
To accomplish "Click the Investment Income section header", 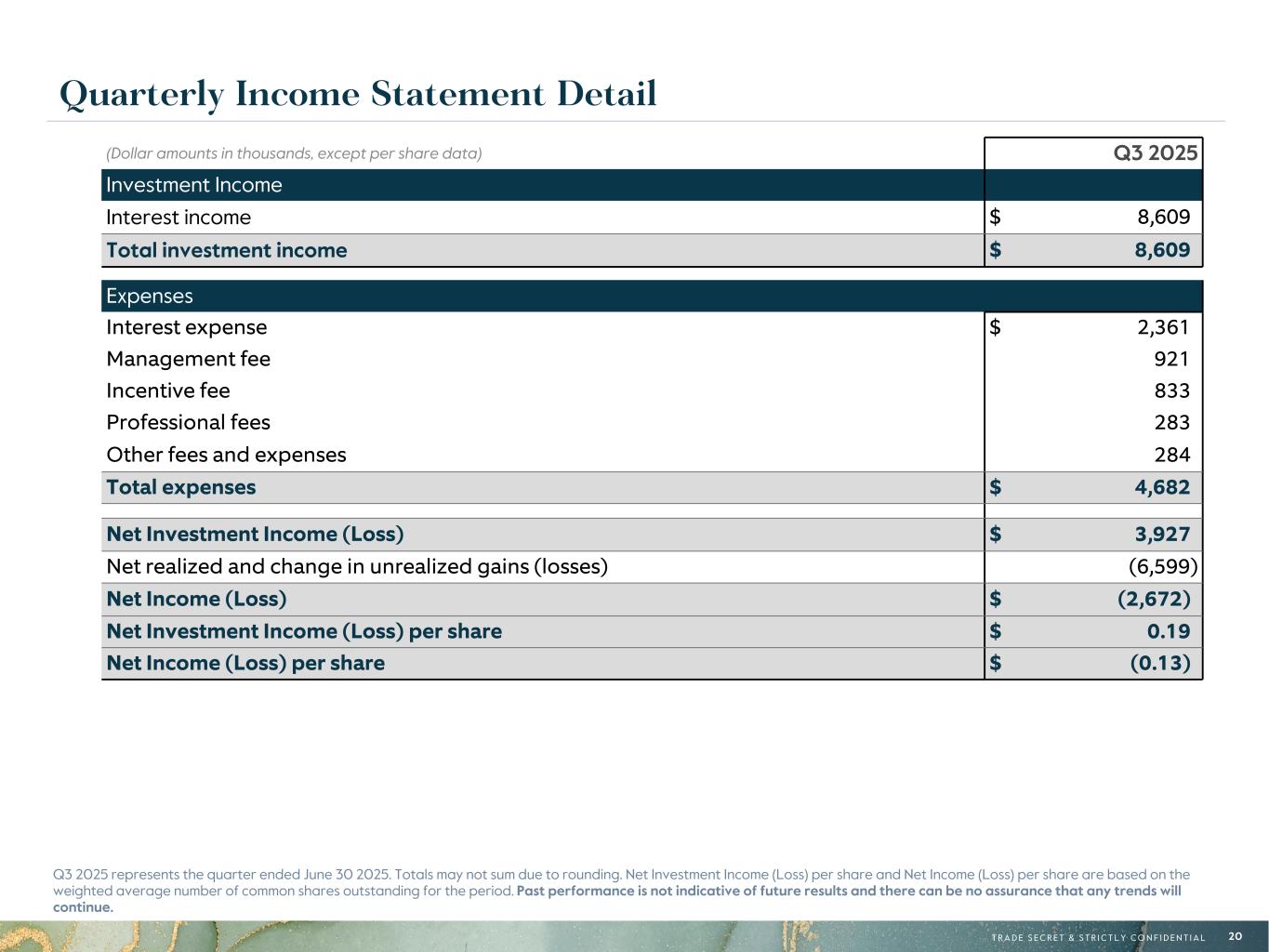I will [194, 185].
